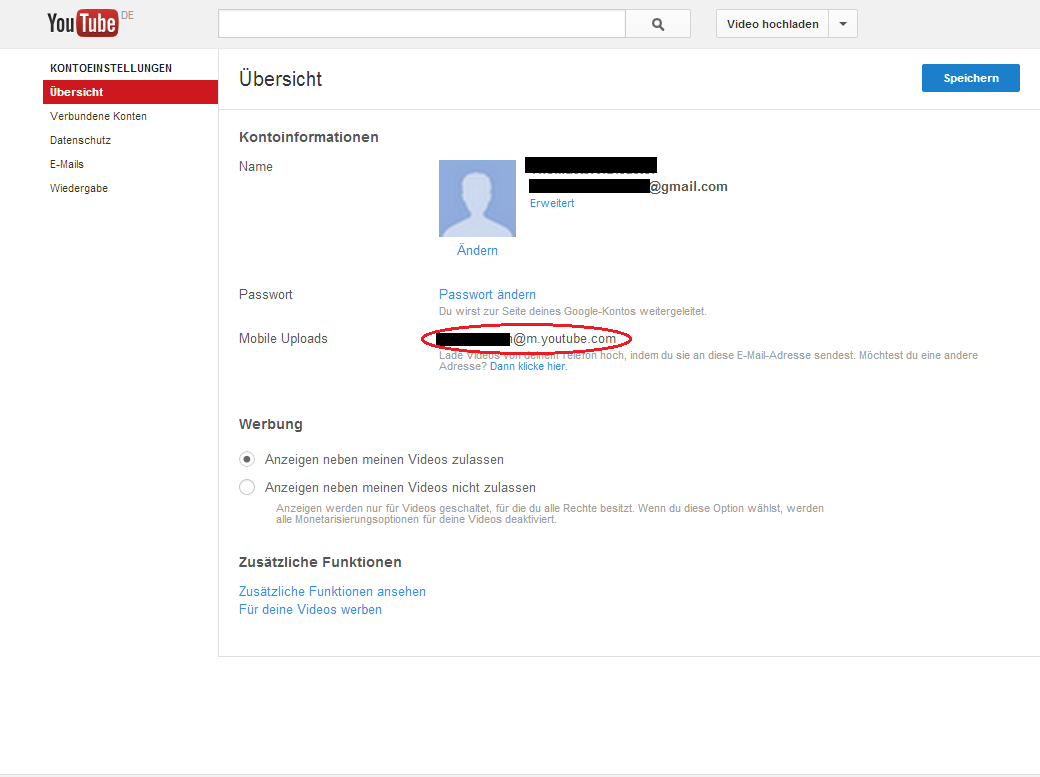Click the Mobile Uploads label
1040x777 pixels.
point(283,338)
